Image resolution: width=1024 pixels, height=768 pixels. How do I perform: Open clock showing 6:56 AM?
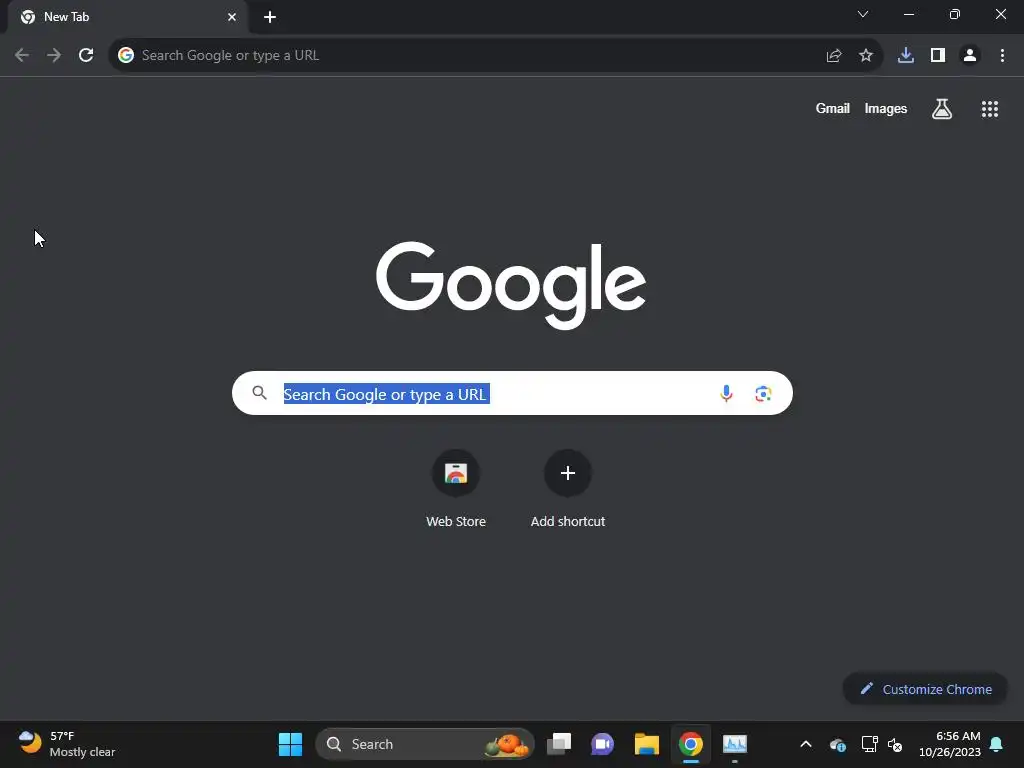coord(950,744)
